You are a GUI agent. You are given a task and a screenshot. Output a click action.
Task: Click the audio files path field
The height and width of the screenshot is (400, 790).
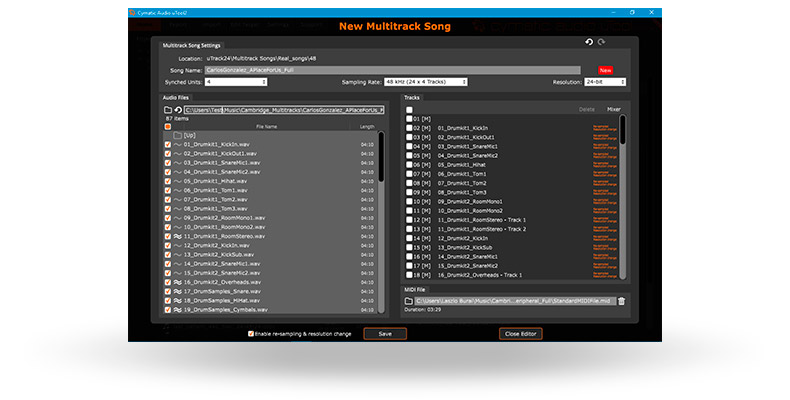(x=284, y=110)
